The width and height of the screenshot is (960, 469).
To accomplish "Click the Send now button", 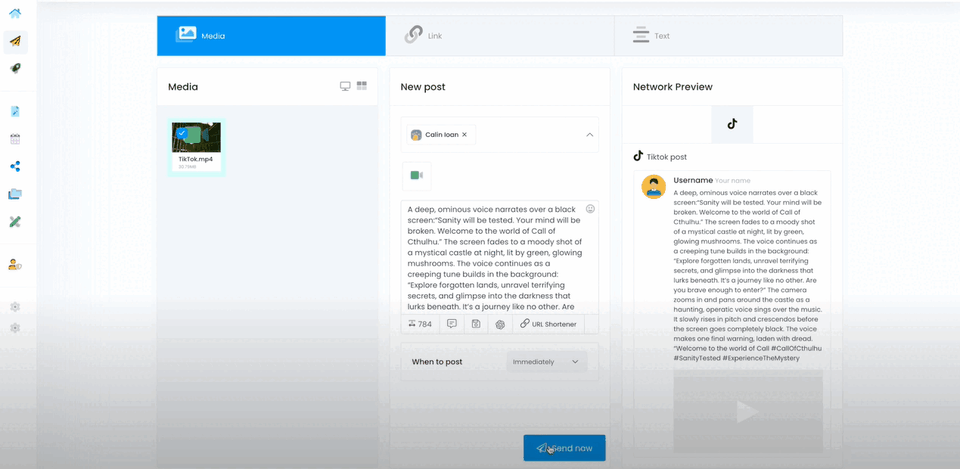I will pyautogui.click(x=564, y=448).
